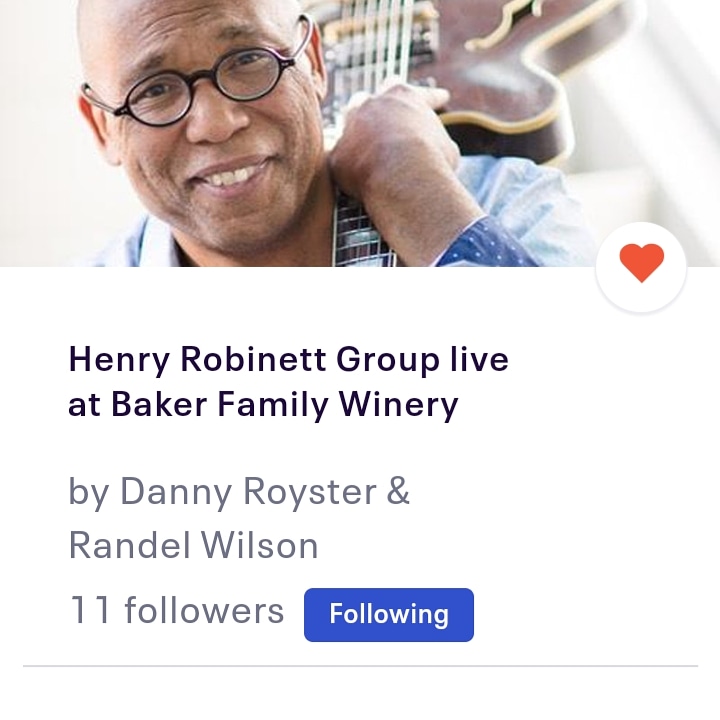Click the word "followers"
This screenshot has height=720, width=720.
click(x=204, y=610)
